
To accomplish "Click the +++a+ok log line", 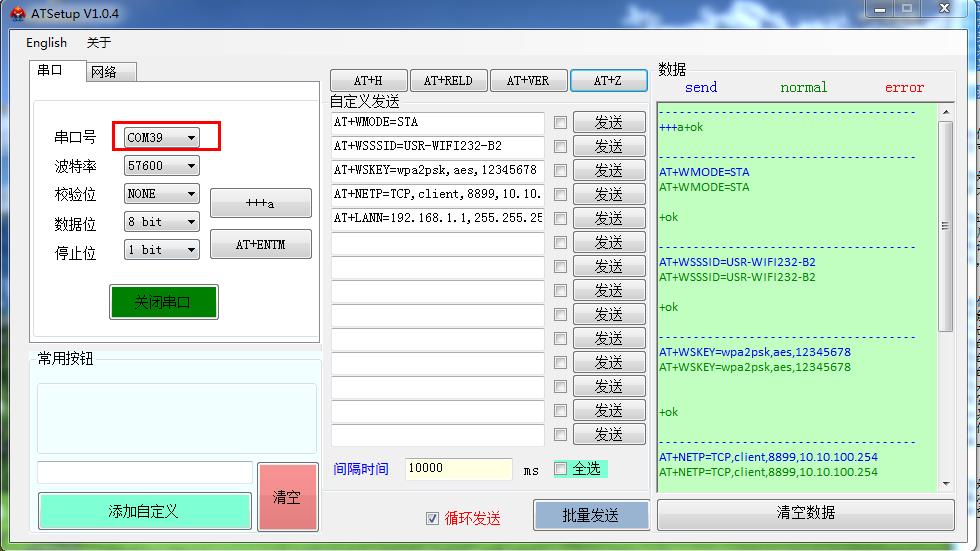I will [x=681, y=127].
